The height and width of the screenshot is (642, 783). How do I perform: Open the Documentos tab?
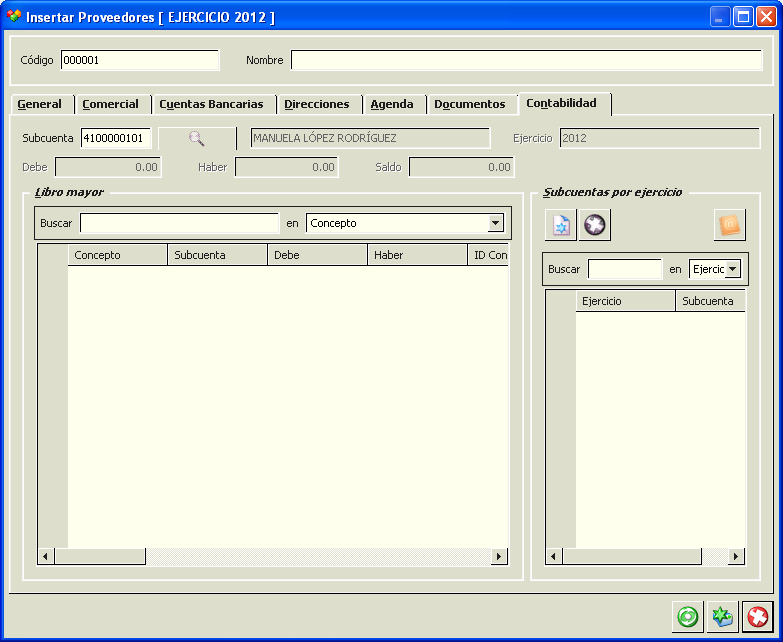(x=471, y=104)
